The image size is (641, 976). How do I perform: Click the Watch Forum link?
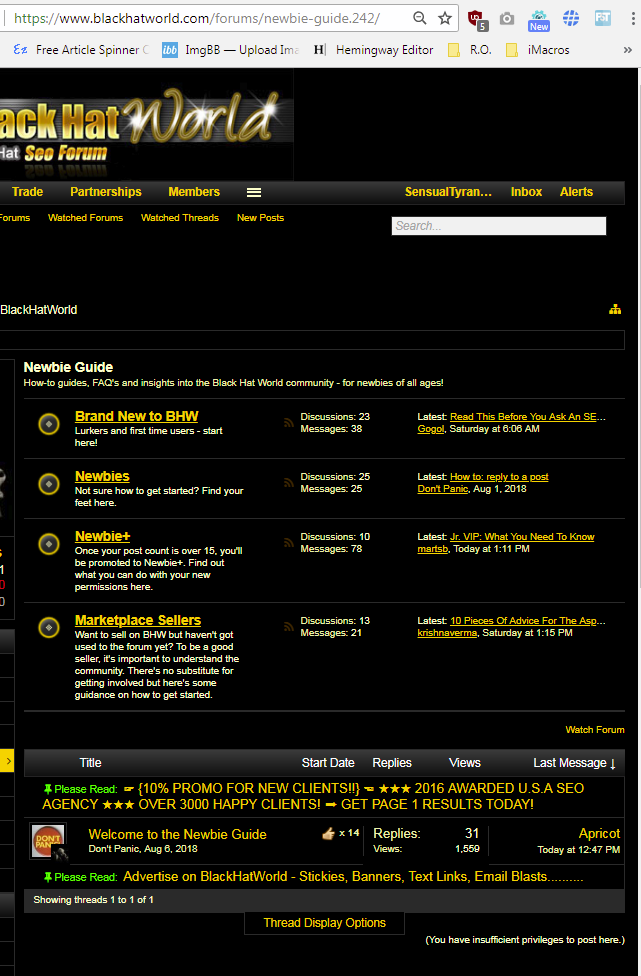(x=595, y=730)
